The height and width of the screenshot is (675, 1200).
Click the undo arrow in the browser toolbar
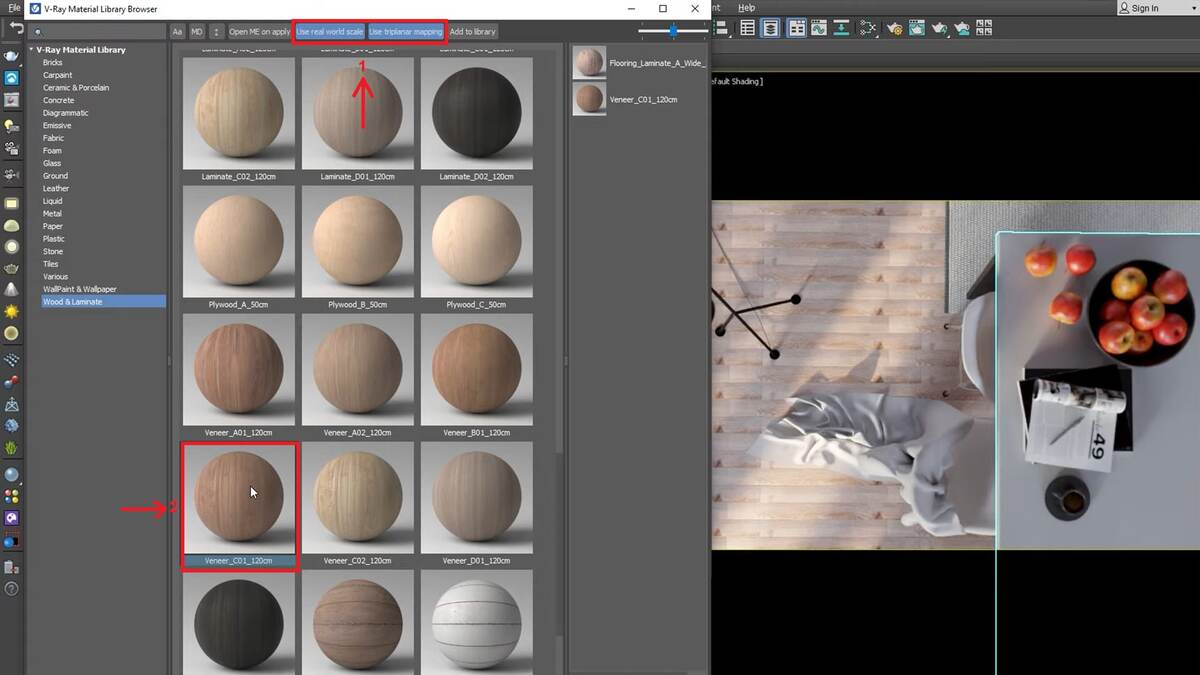click(12, 28)
